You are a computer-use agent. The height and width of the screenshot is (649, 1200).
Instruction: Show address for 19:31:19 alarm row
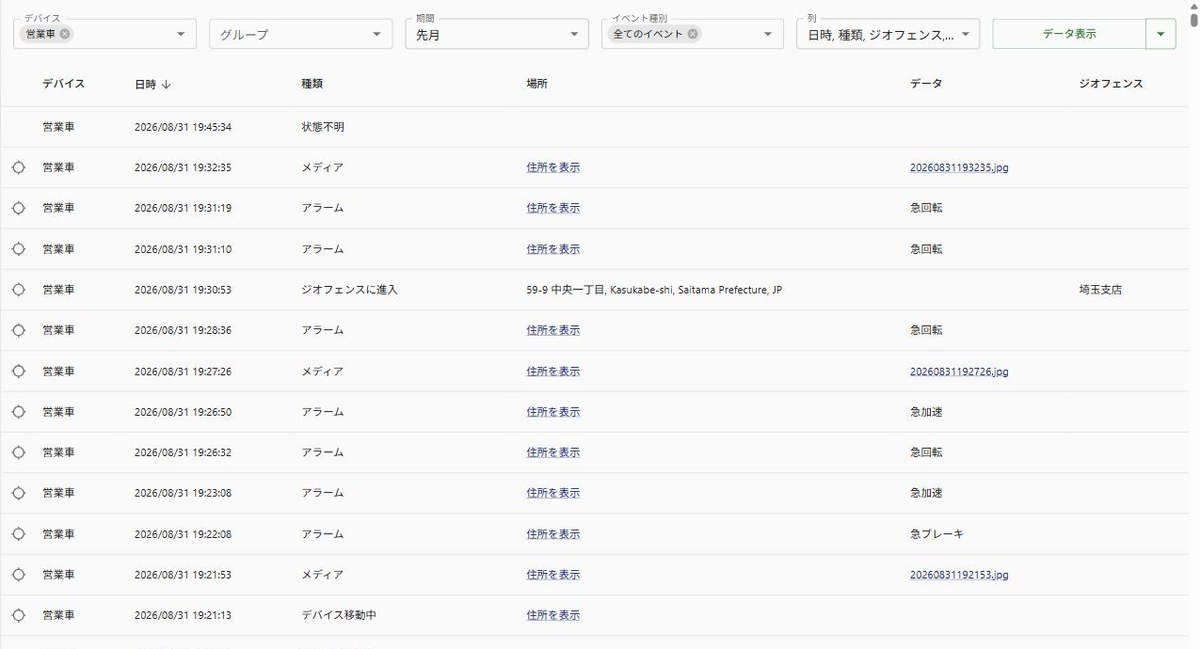[553, 208]
